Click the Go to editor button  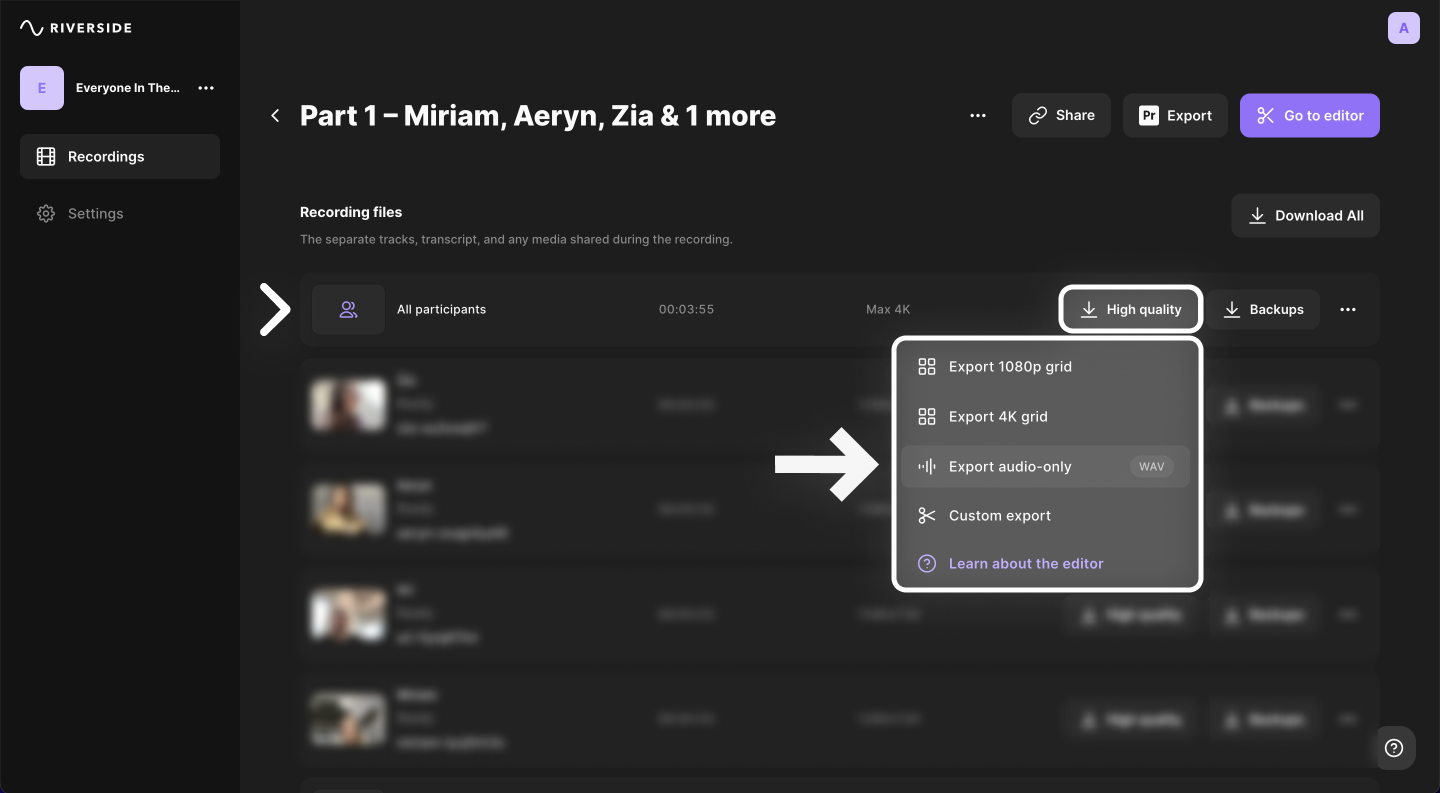pyautogui.click(x=1309, y=116)
